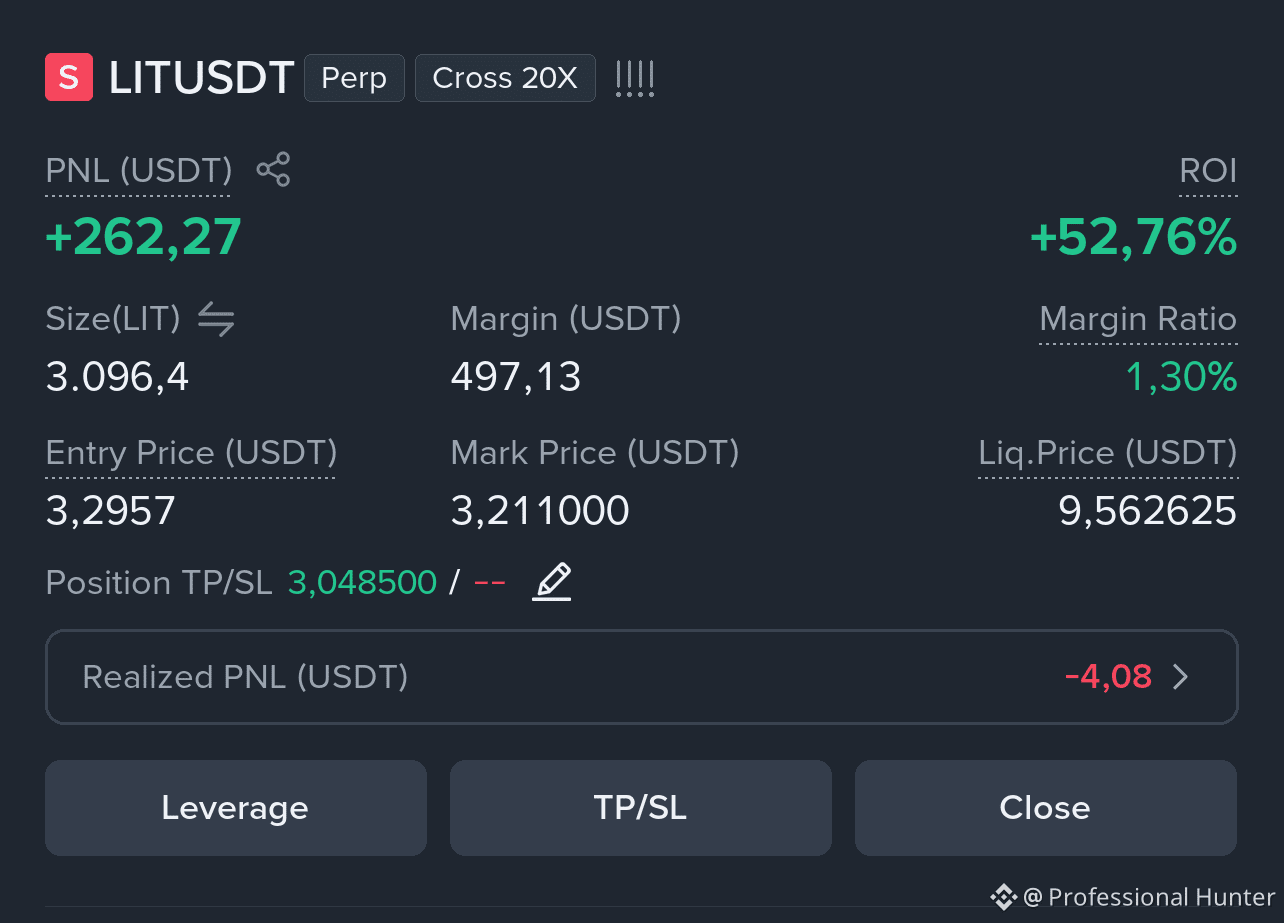
Task: Click the TP/SL button
Action: (641, 808)
